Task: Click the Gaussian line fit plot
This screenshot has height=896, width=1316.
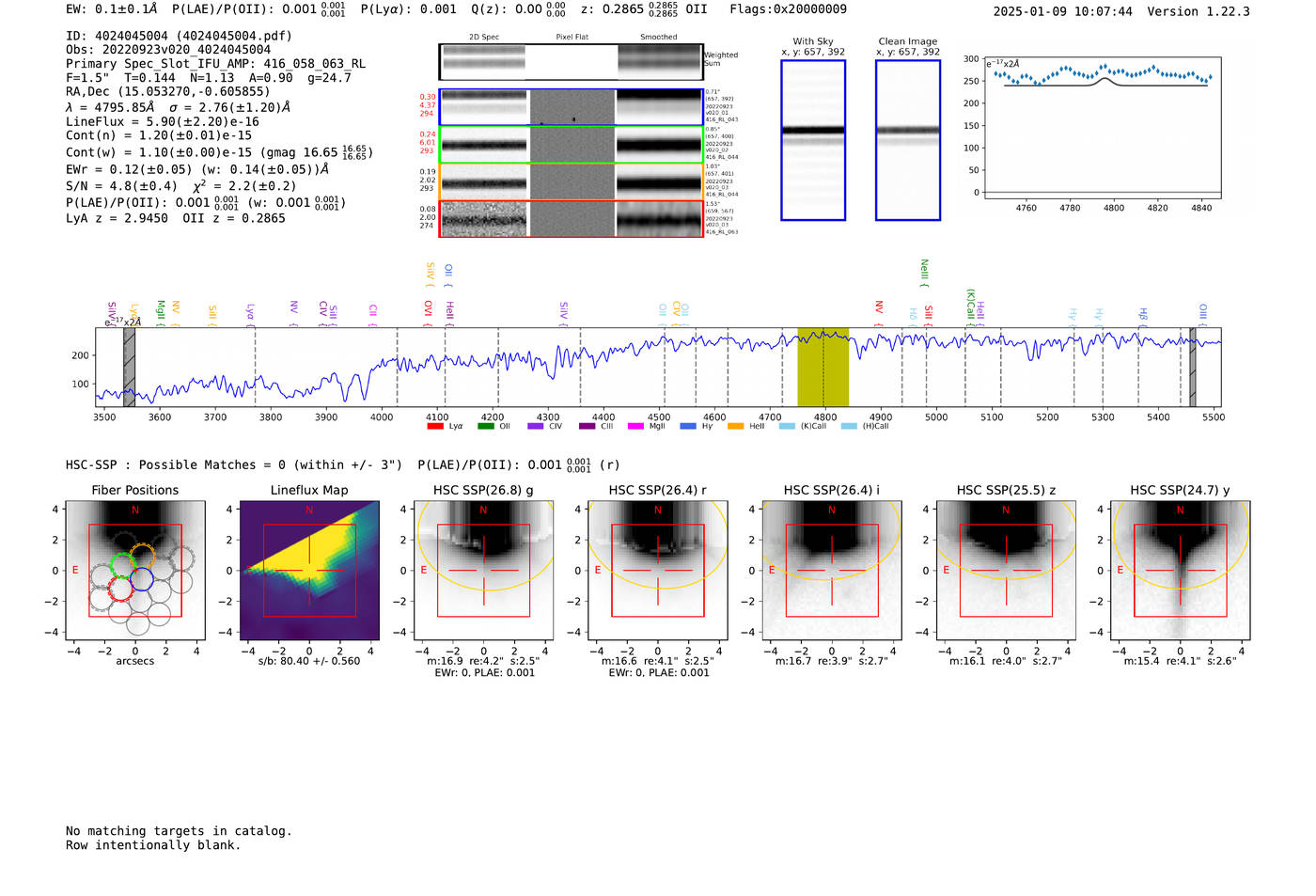Action: 1103,128
